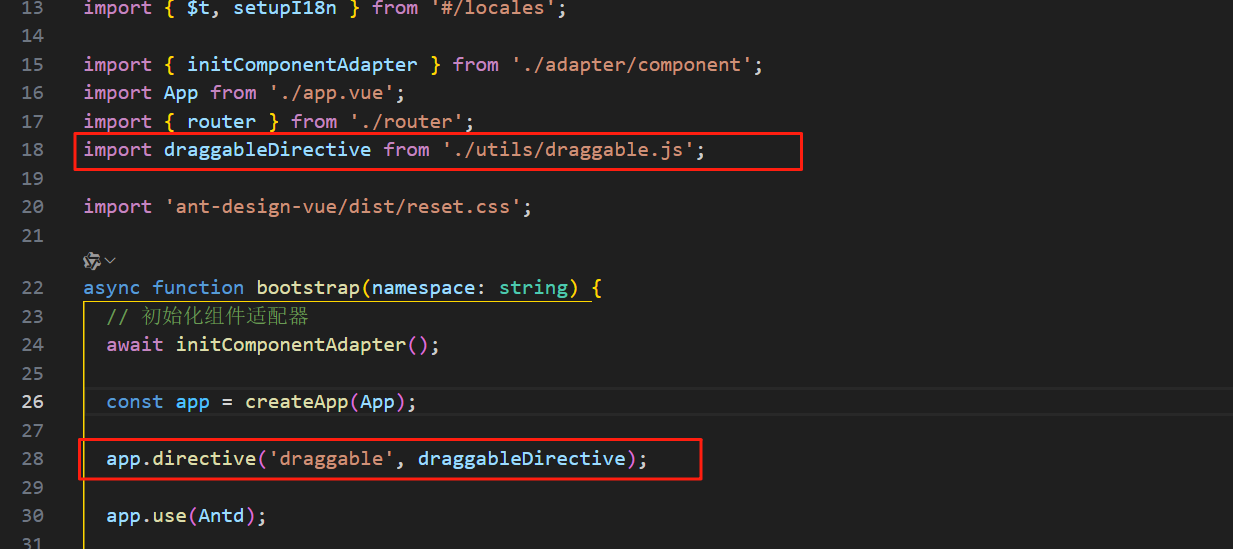Click line number 20 in the gutter

33,207
